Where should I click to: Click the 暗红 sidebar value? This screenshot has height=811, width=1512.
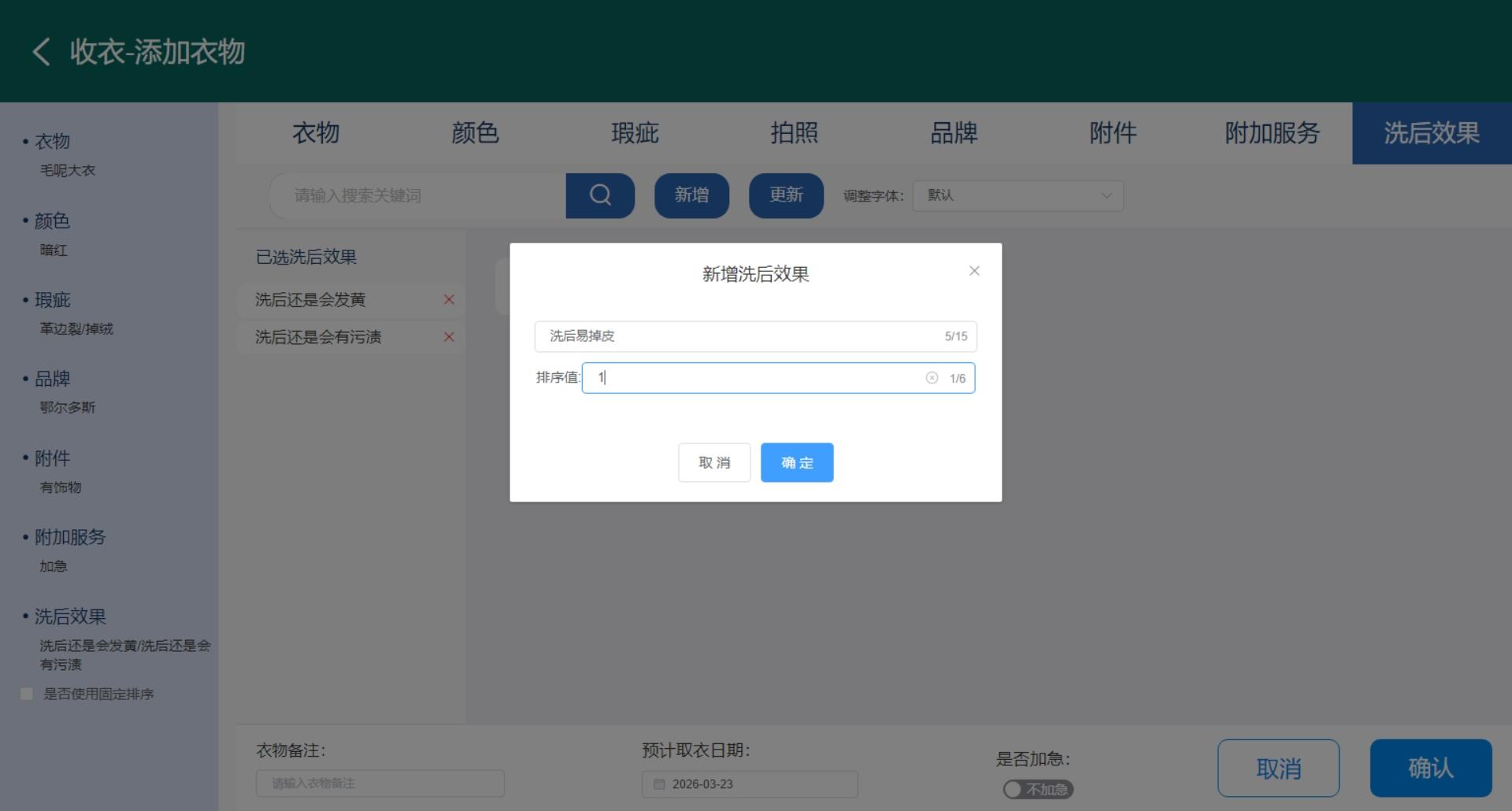54,250
